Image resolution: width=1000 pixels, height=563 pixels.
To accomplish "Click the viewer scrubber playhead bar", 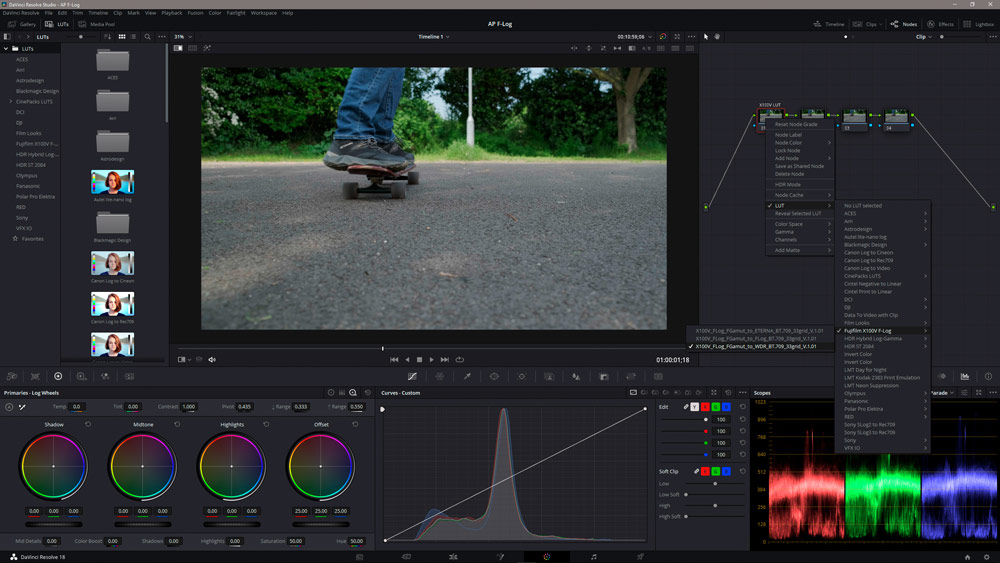I will (x=383, y=349).
